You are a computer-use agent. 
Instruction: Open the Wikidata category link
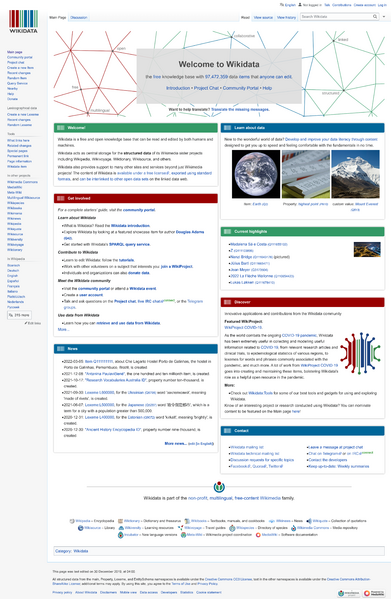tap(81, 551)
